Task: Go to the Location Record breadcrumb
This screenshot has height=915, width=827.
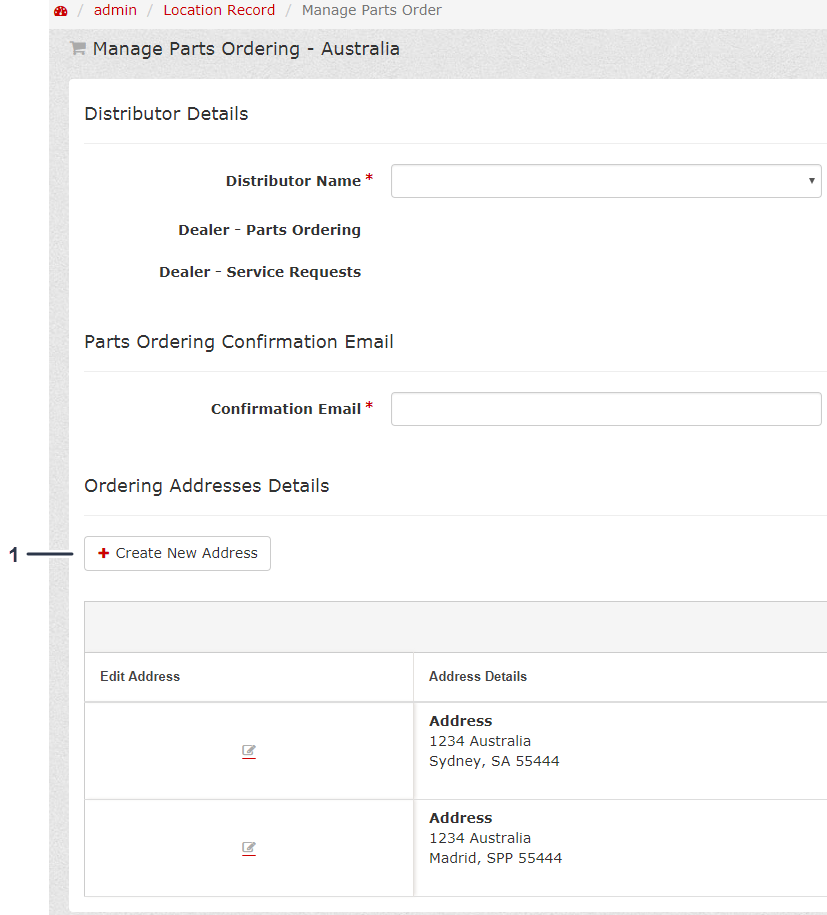Action: 219,10
